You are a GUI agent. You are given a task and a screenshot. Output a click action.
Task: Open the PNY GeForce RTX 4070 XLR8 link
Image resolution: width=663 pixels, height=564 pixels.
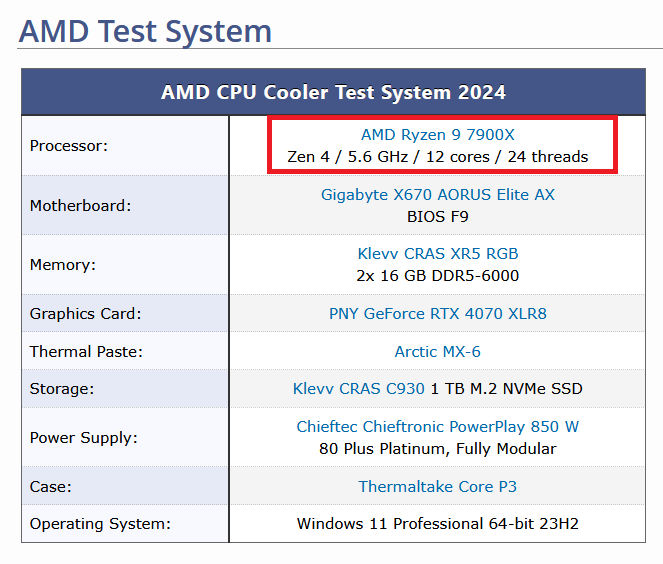coord(438,313)
